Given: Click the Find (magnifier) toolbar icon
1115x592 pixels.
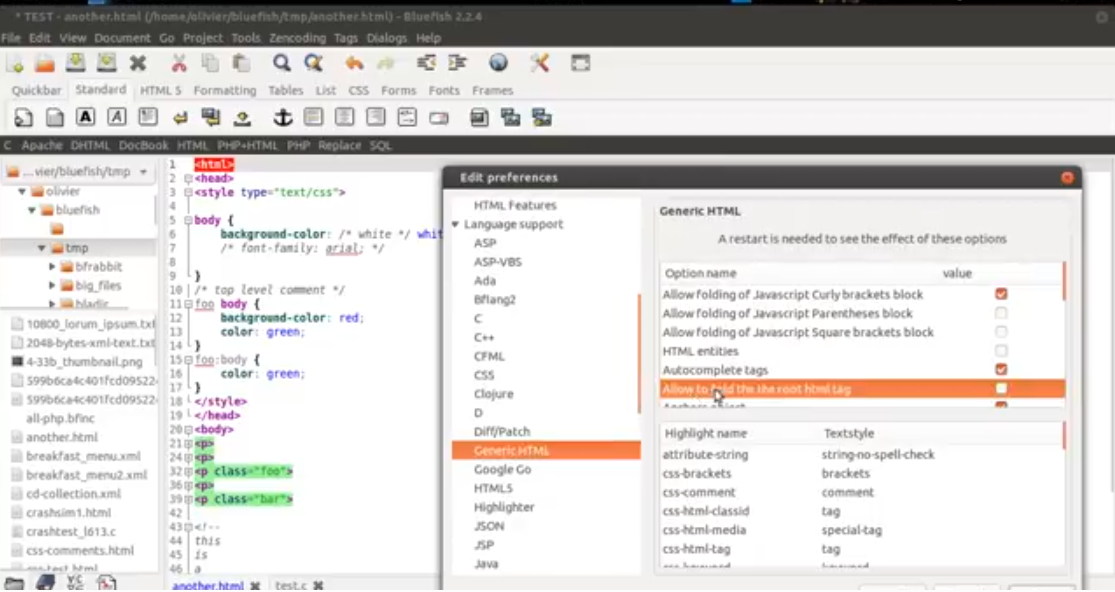Looking at the screenshot, I should click(280, 63).
